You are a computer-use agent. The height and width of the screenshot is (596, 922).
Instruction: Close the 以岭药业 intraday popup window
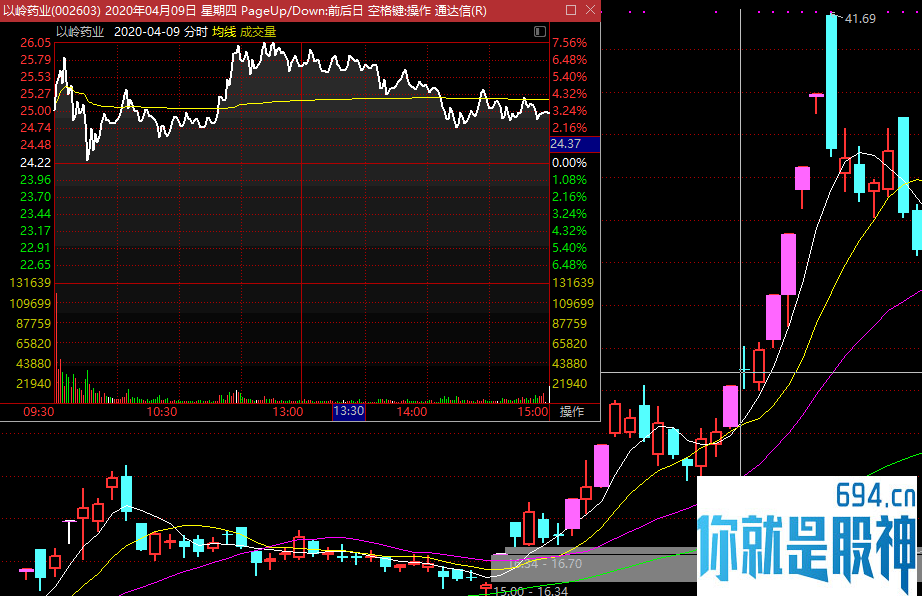coord(590,10)
